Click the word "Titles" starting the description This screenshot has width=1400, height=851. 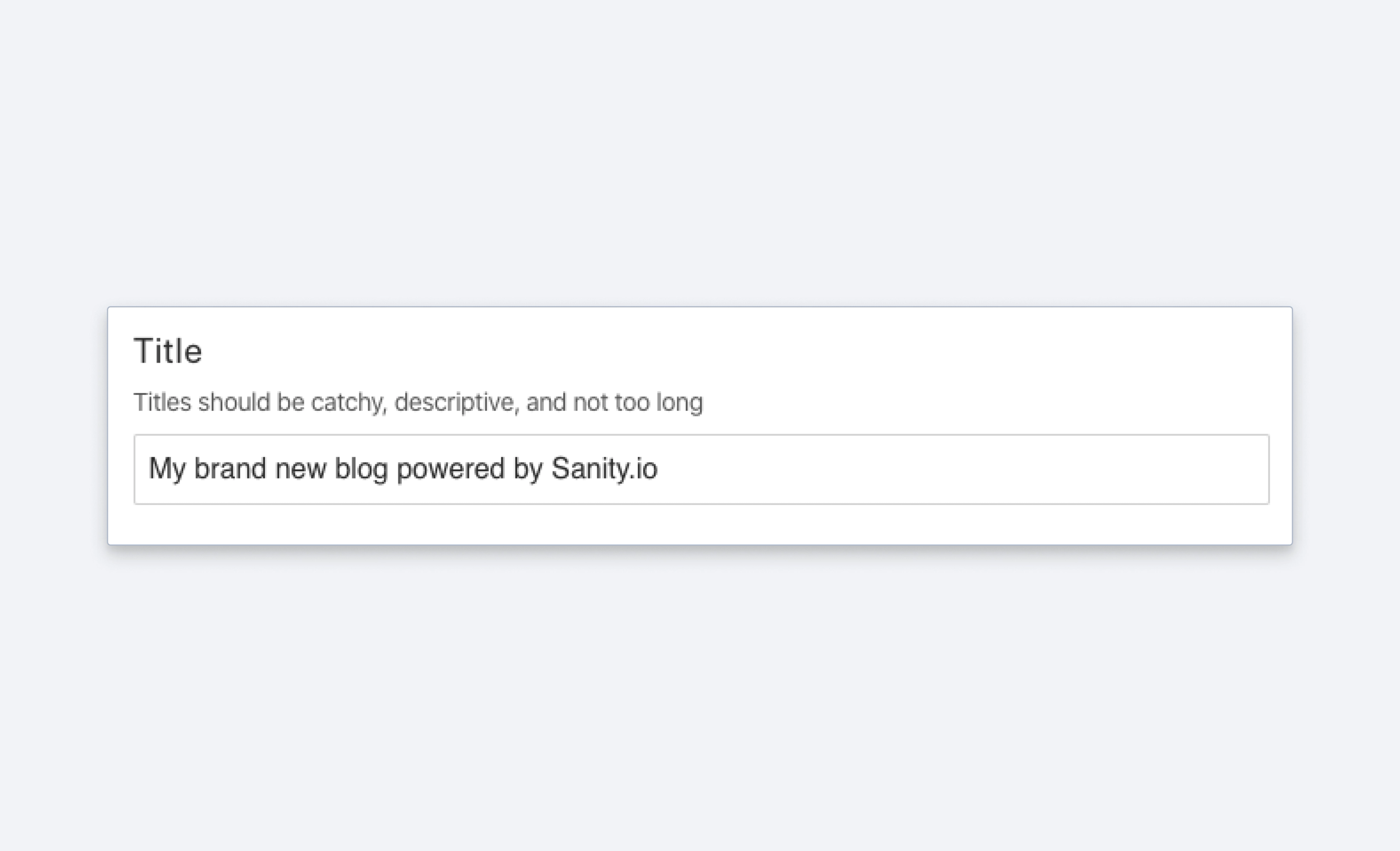163,402
